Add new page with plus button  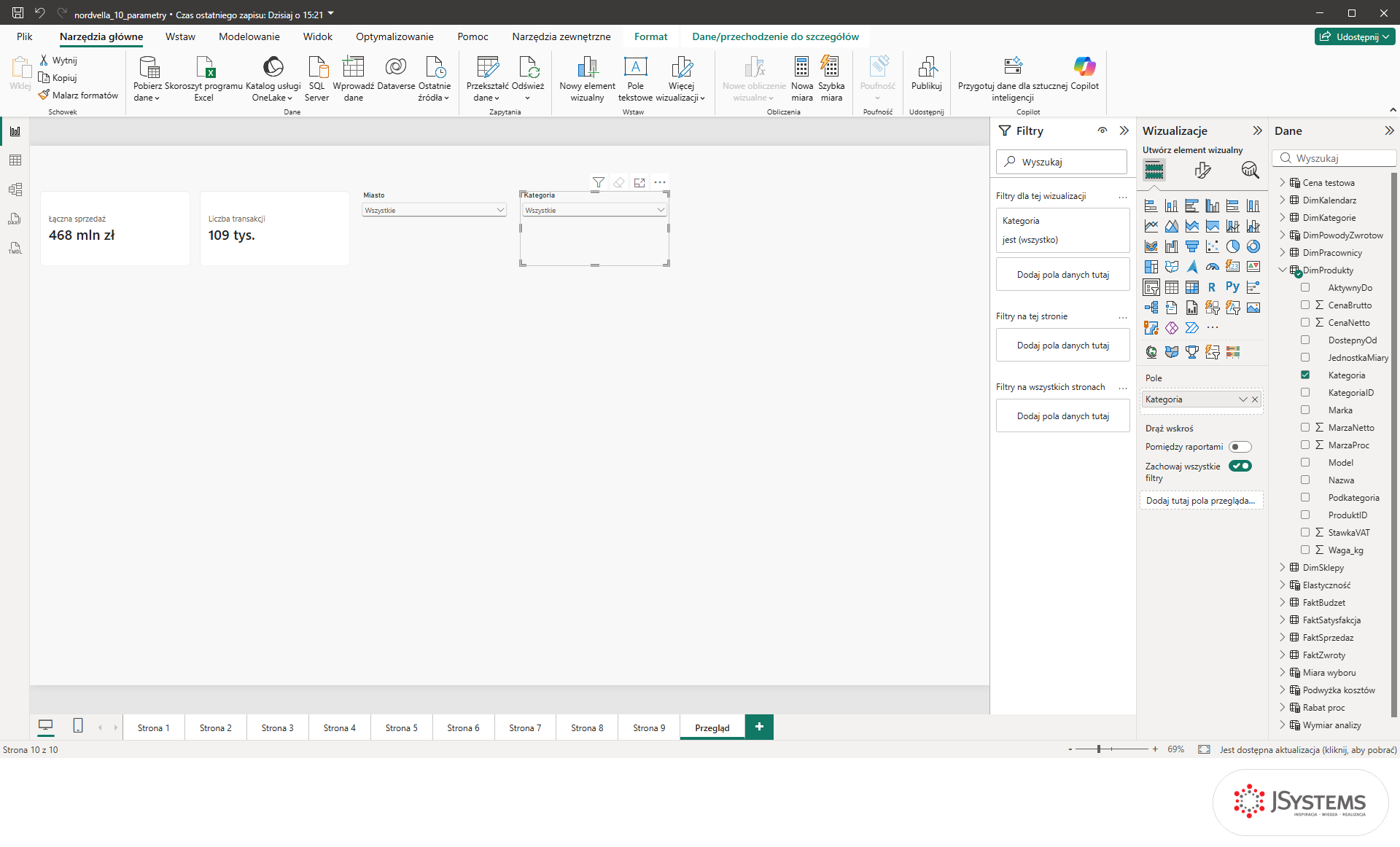coord(759,727)
